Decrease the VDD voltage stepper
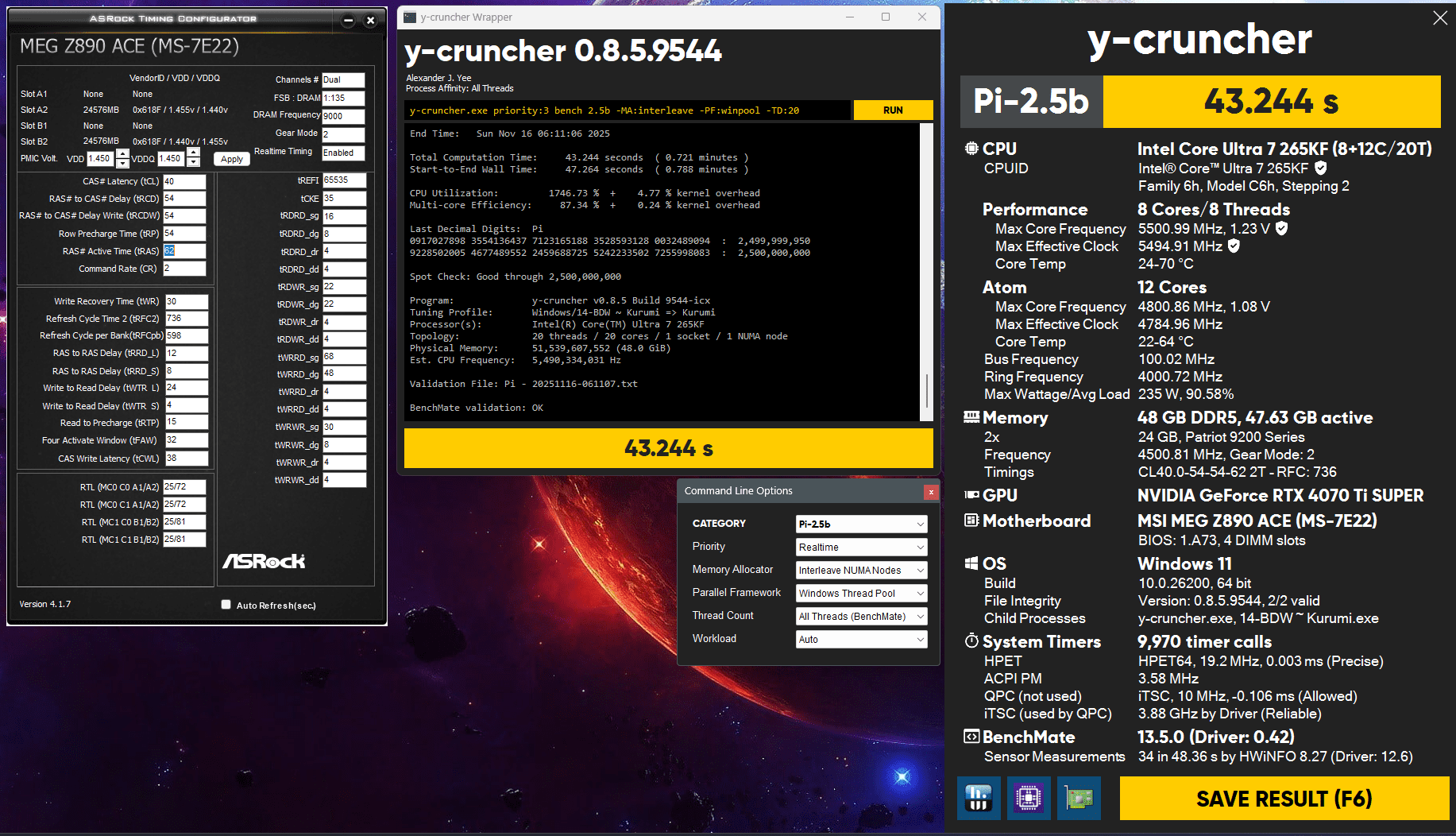Screen dimensions: 1456x836 pos(122,163)
